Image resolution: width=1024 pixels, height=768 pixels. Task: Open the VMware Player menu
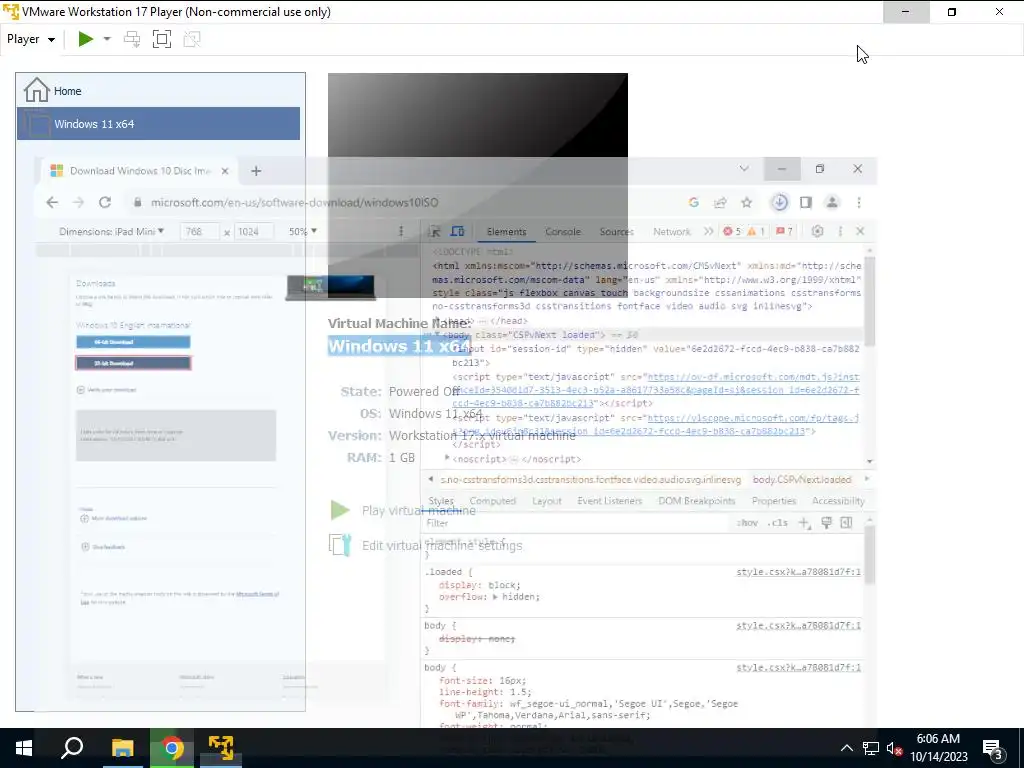[31, 39]
